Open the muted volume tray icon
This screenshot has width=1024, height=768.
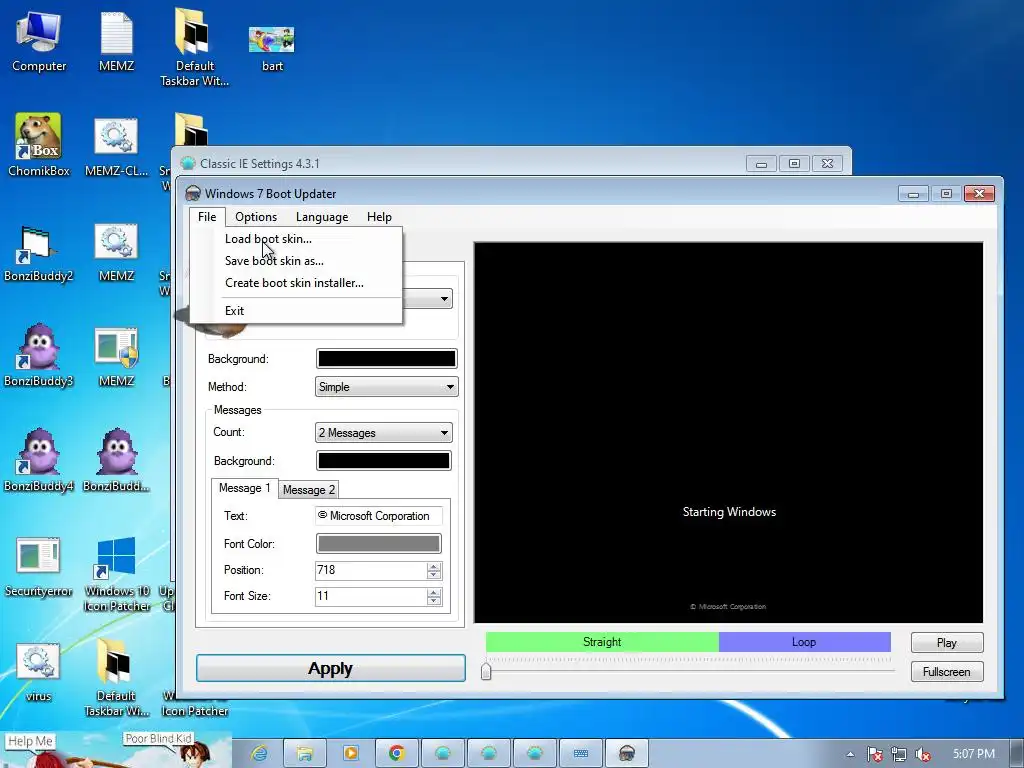coord(923,754)
